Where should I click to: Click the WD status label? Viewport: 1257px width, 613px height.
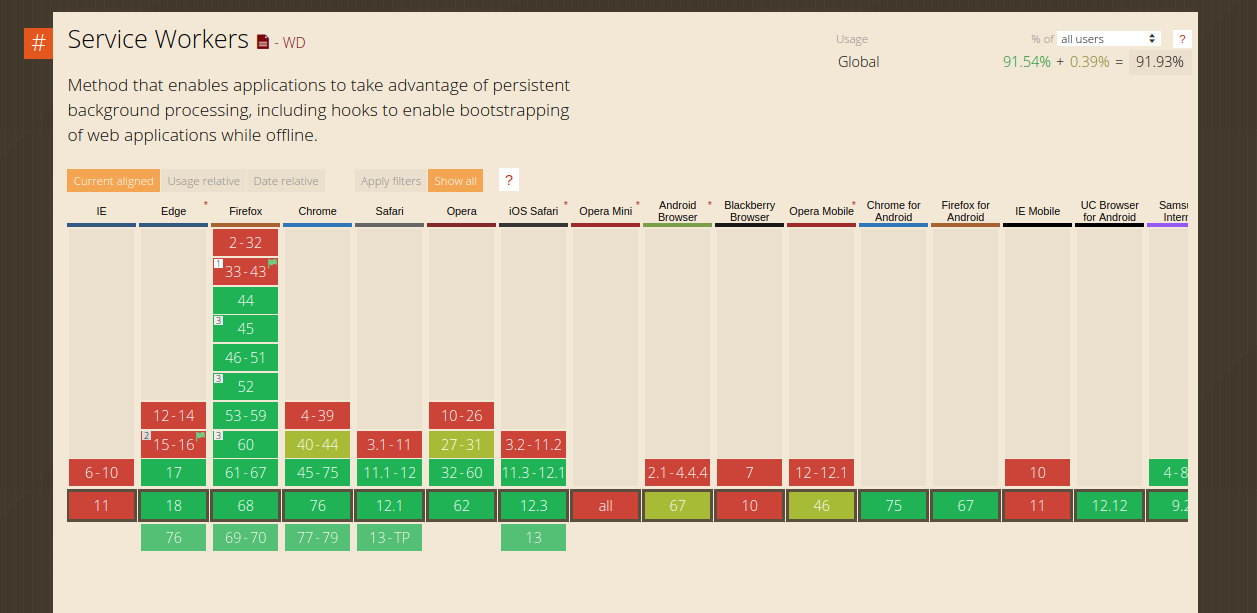(294, 43)
